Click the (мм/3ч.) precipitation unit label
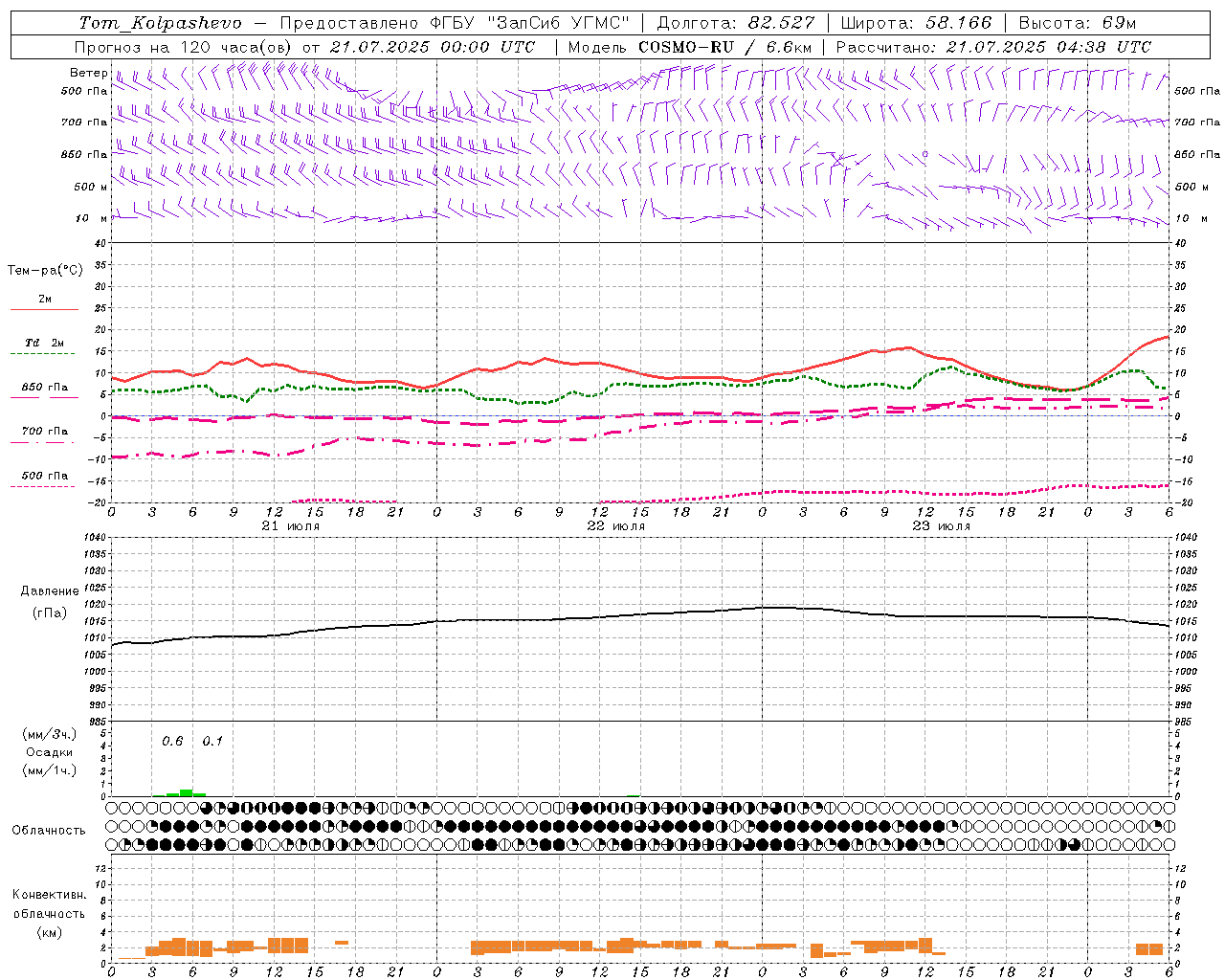The height and width of the screenshot is (980, 1225). [x=49, y=734]
